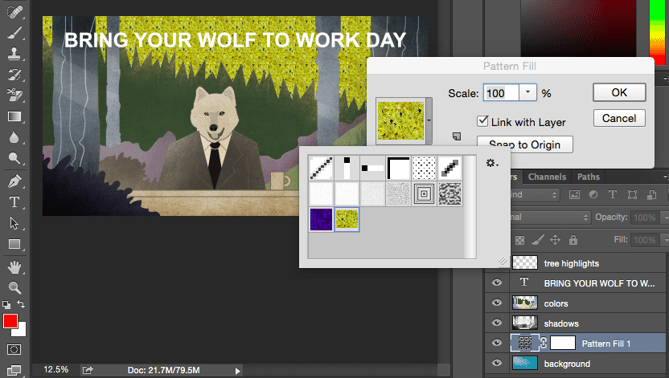Select the Gradient tool
The height and width of the screenshot is (378, 669).
click(x=15, y=116)
